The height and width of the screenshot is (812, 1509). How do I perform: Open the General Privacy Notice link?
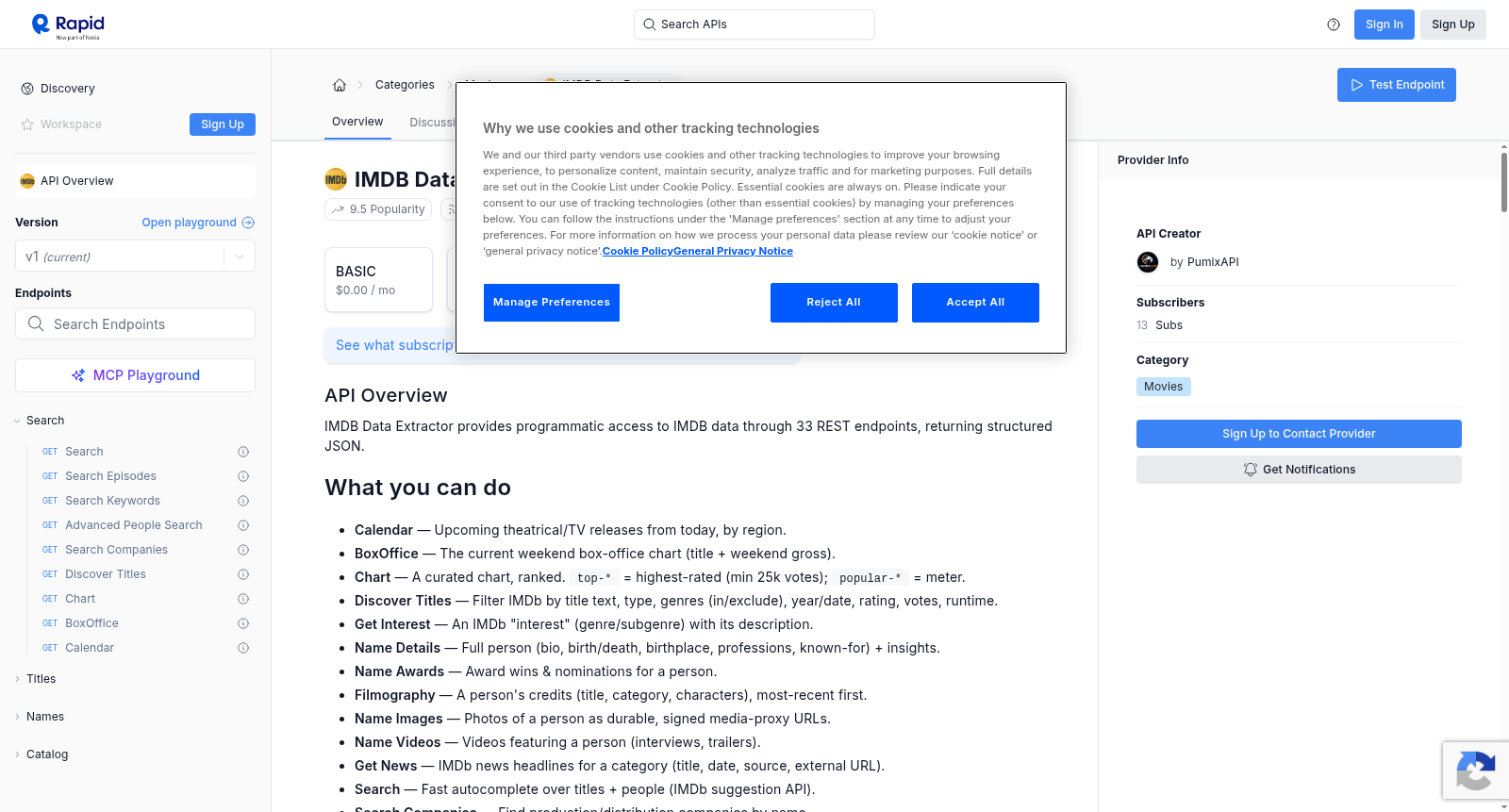pos(733,251)
